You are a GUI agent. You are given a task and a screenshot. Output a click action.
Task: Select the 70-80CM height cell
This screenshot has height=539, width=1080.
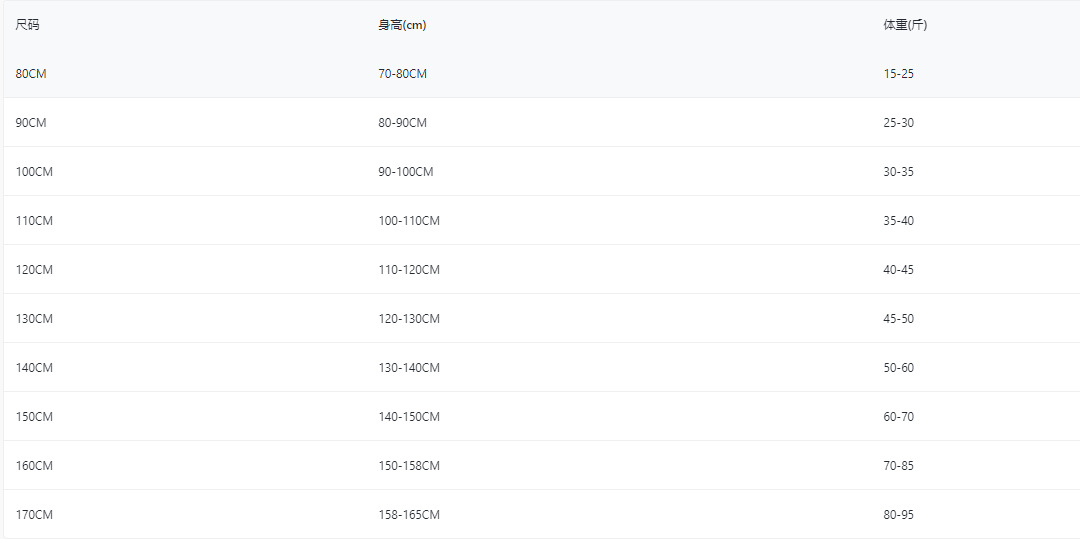pyautogui.click(x=402, y=74)
